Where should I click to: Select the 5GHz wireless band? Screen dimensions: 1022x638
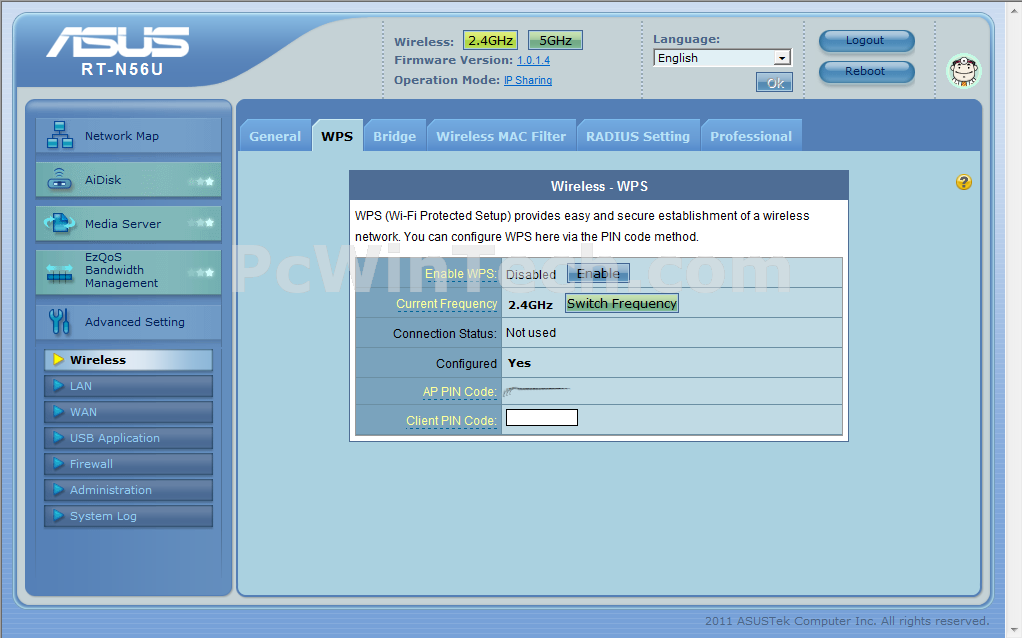[x=555, y=40]
